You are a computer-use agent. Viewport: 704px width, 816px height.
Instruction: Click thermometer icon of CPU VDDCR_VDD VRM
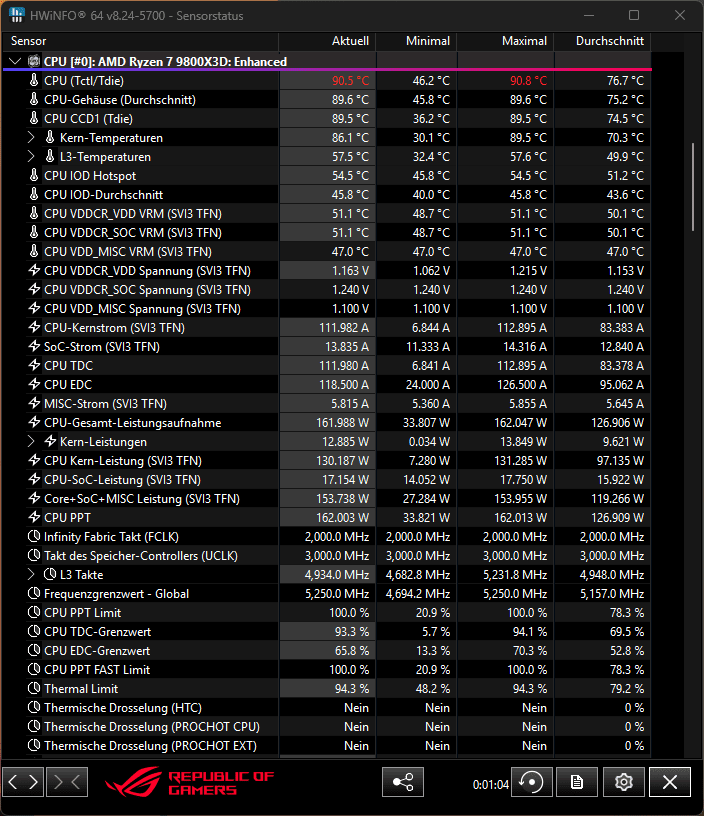click(34, 213)
